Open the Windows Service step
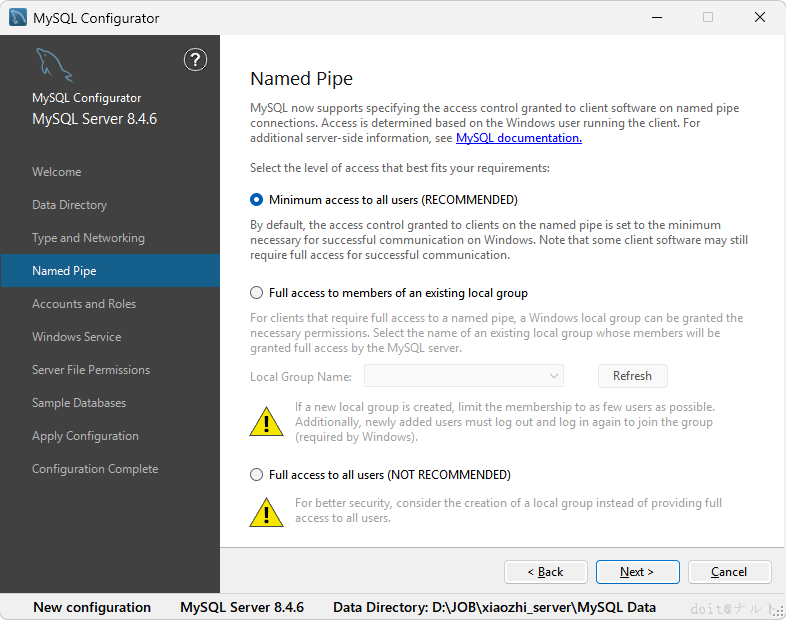Screen dimensions: 786x620 77,337
